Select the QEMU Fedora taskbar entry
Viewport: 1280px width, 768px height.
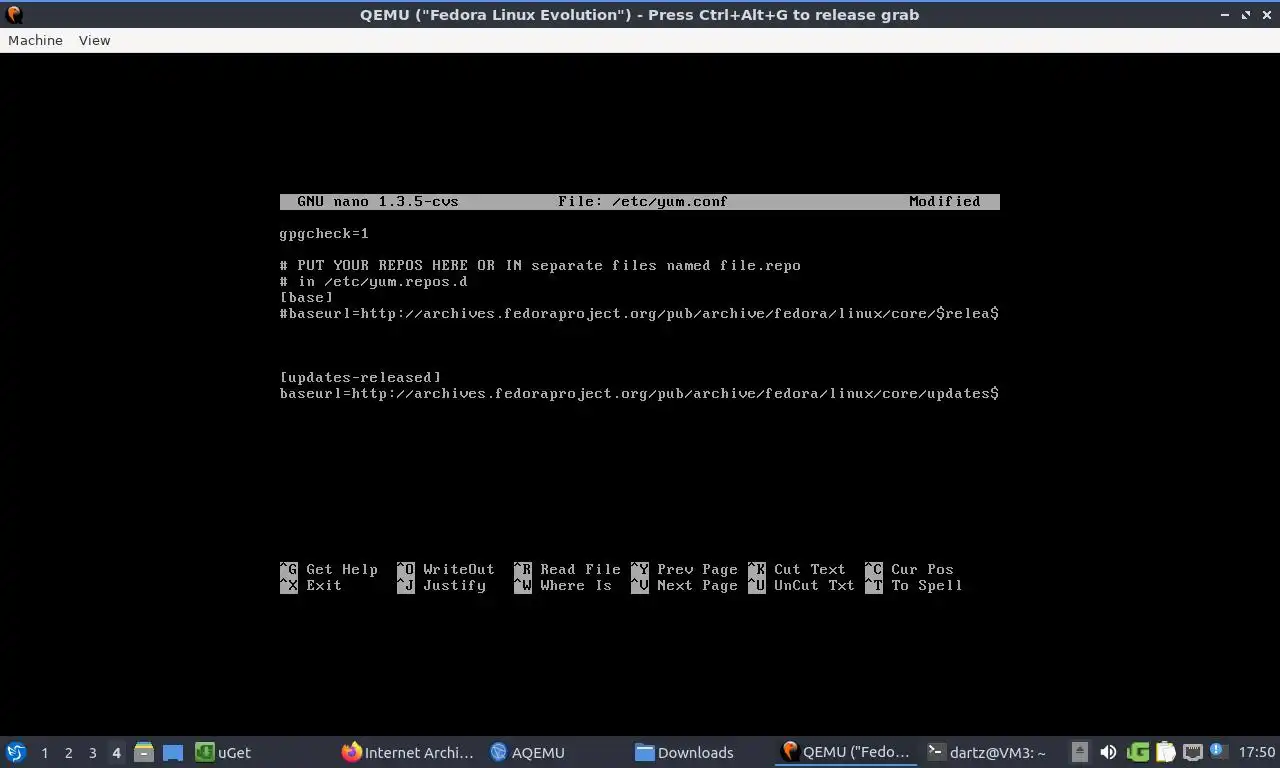(846, 752)
